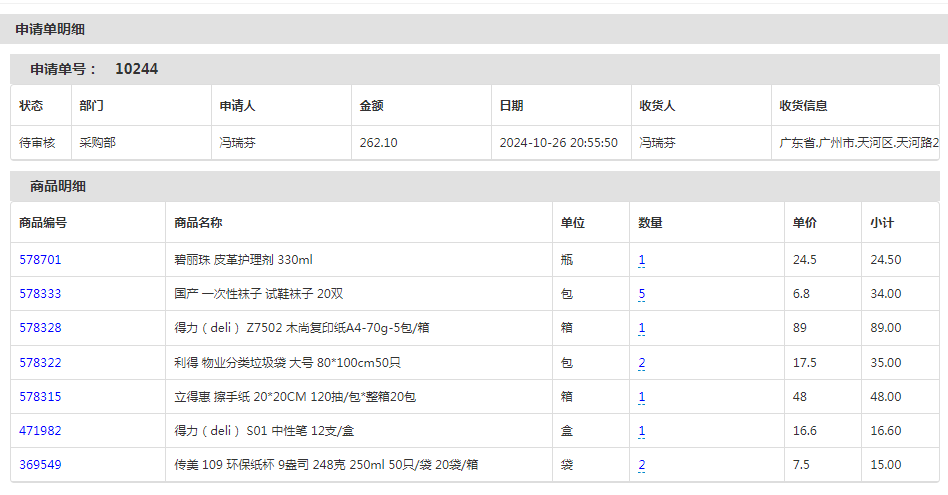This screenshot has width=948, height=495.
Task: Click subtotal 89.00
Action: 886,328
